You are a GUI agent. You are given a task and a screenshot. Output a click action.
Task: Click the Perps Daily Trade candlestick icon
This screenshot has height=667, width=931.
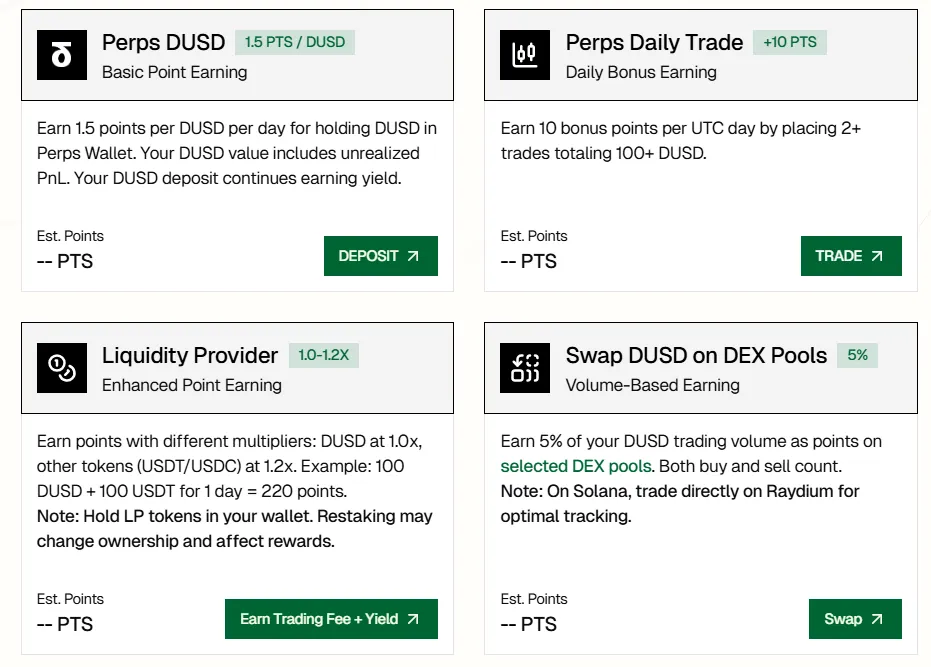(525, 55)
